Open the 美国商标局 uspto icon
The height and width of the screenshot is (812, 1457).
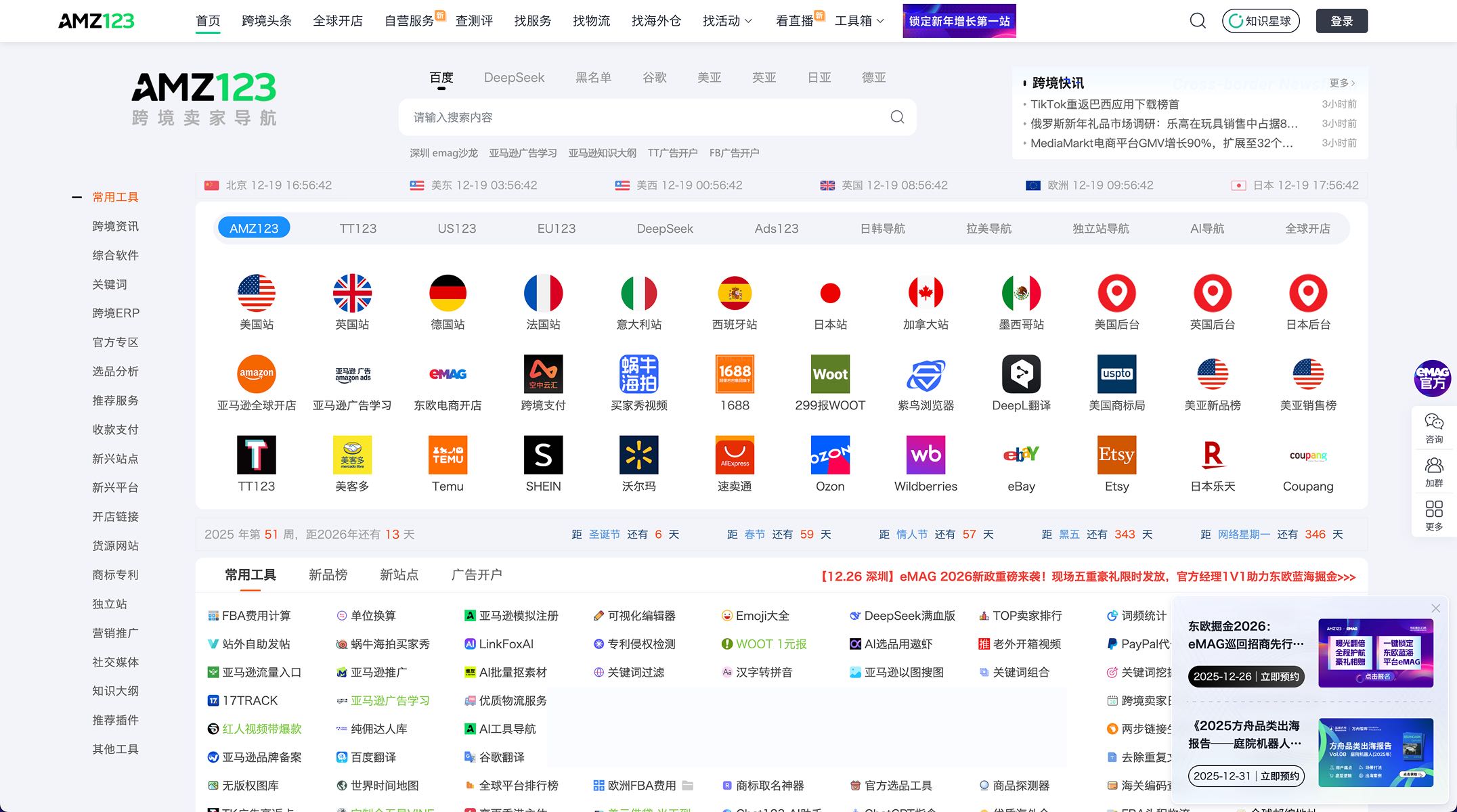1116,374
